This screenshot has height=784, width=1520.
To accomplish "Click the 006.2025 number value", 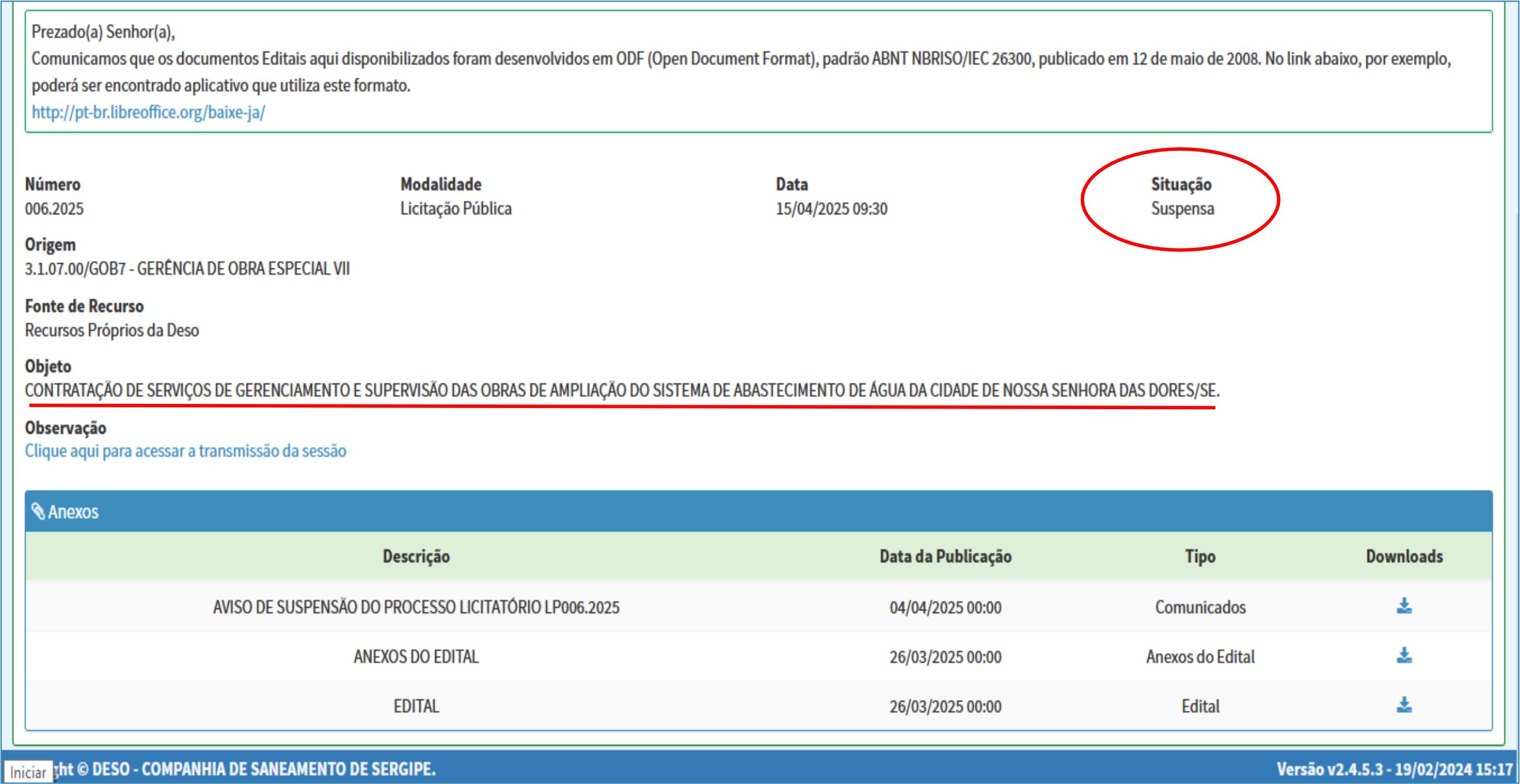I will pyautogui.click(x=54, y=209).
